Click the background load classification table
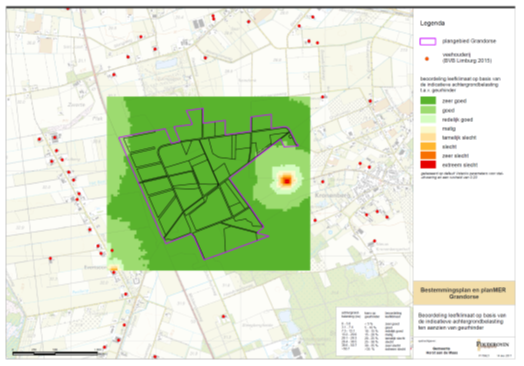Viewport: 524px width, 366px height. coord(373,331)
